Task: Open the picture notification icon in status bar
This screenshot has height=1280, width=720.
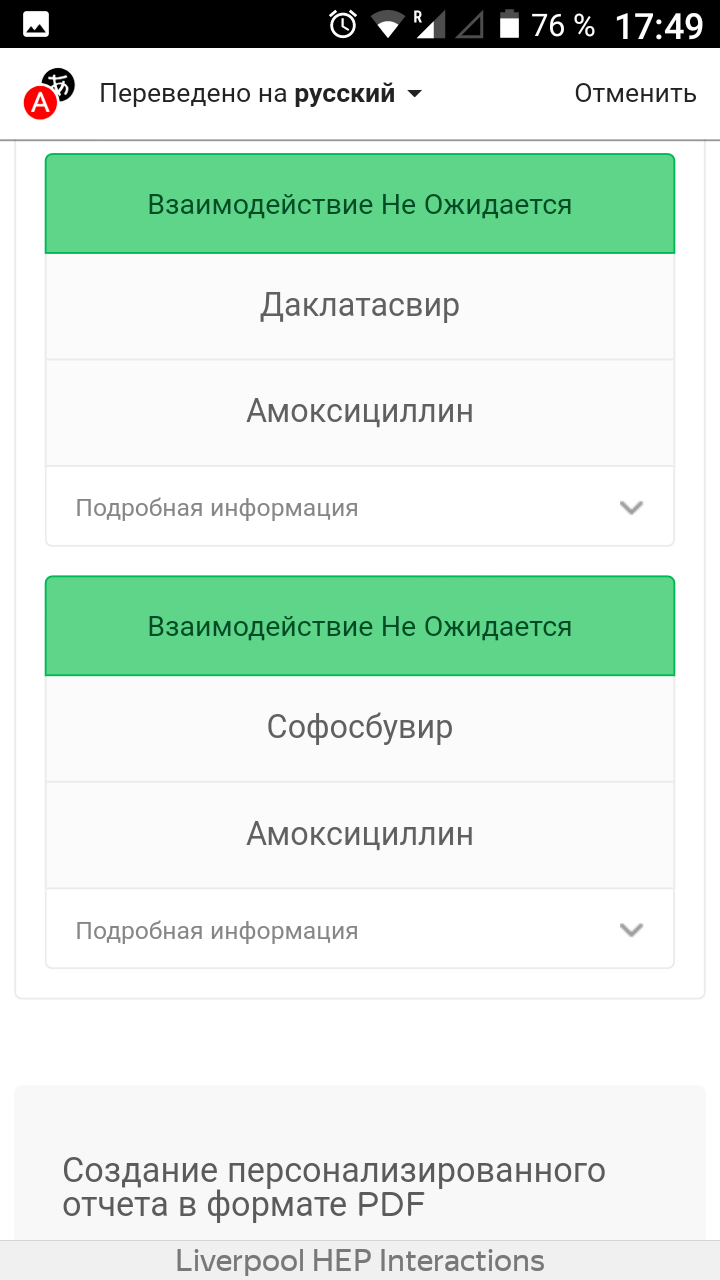Action: (x=36, y=24)
